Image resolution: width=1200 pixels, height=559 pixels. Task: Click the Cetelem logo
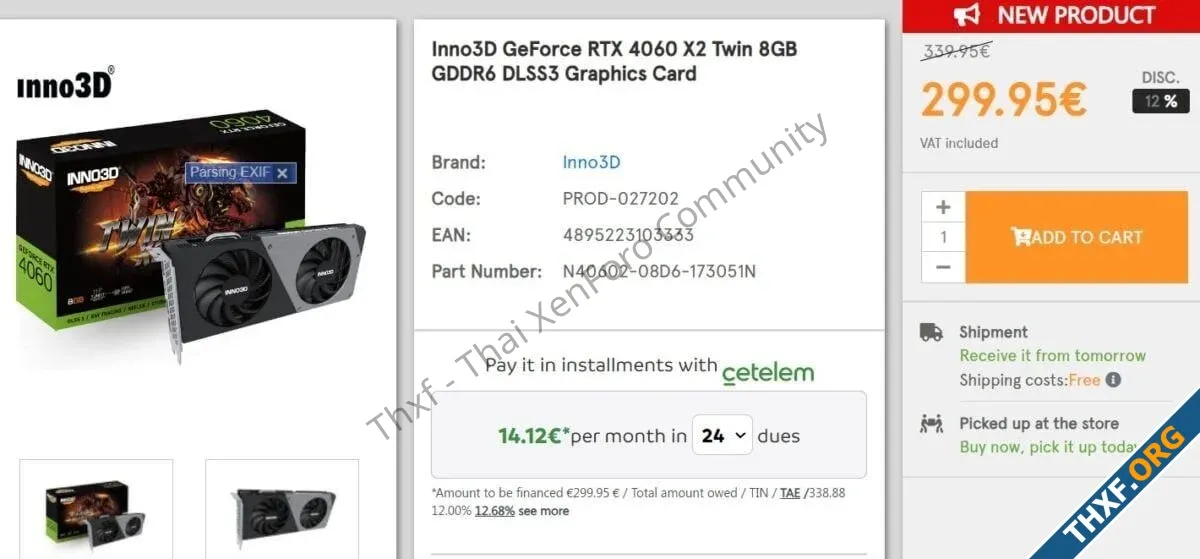768,373
